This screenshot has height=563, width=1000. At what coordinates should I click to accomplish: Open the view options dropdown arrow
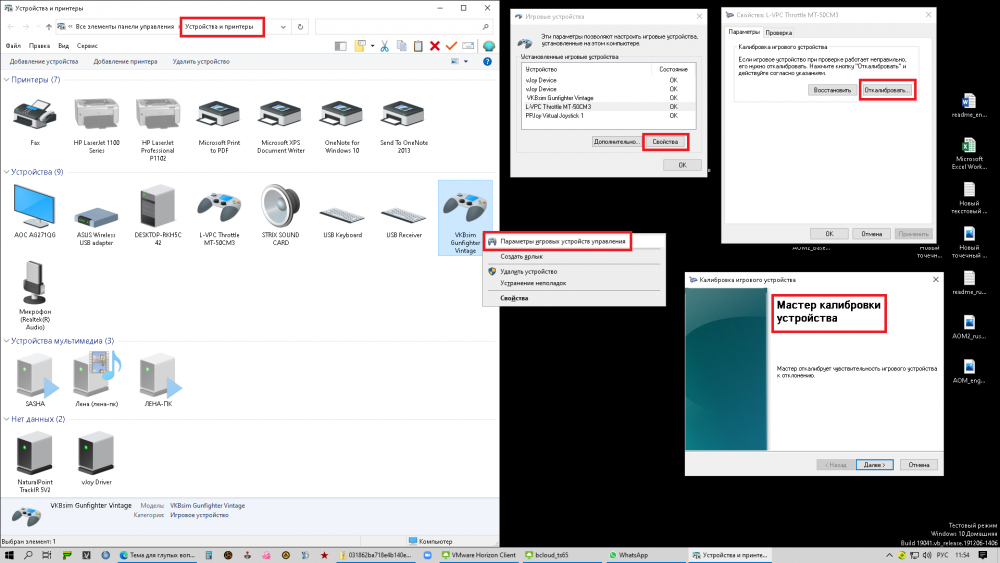pos(466,62)
